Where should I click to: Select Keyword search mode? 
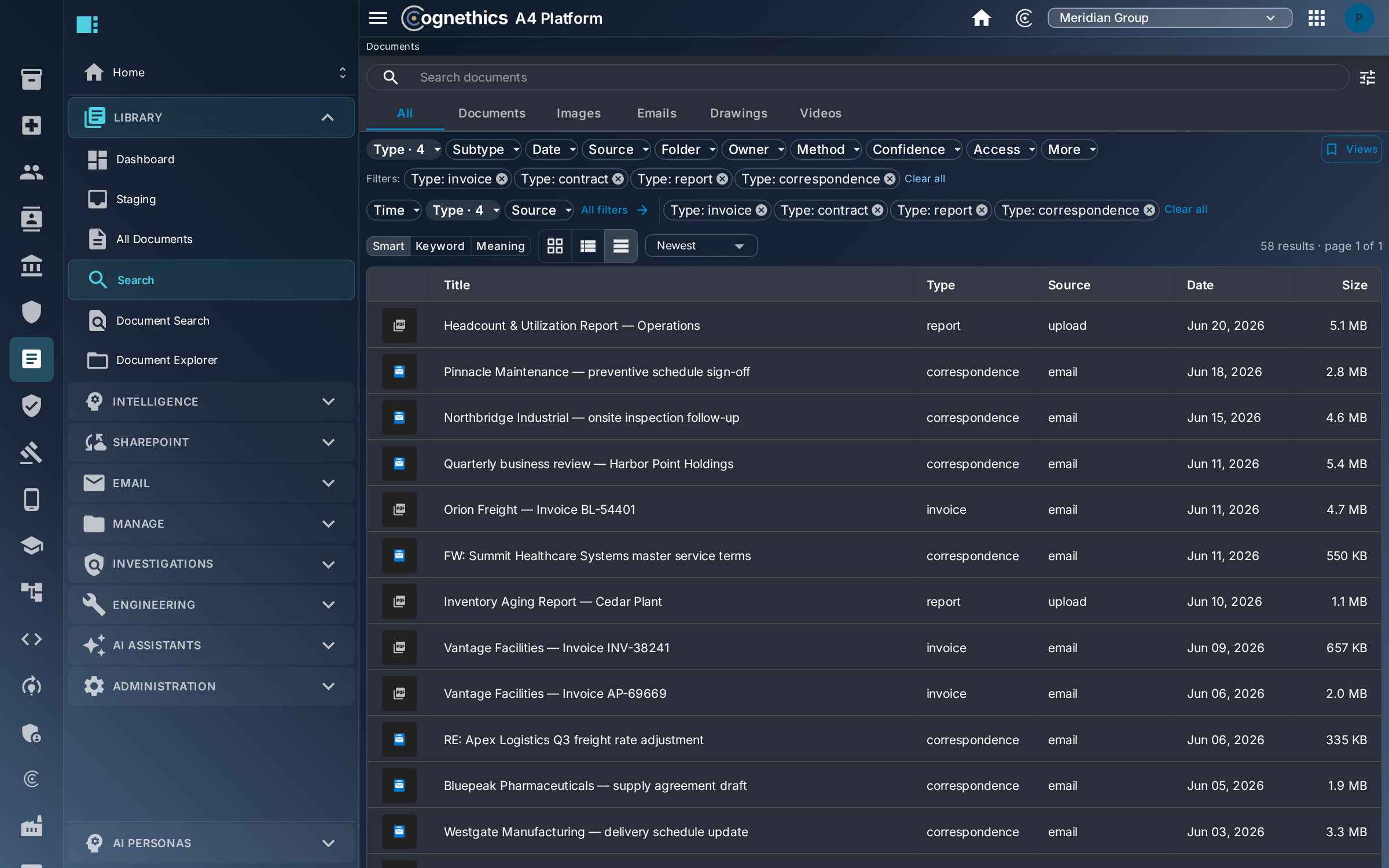click(x=440, y=246)
